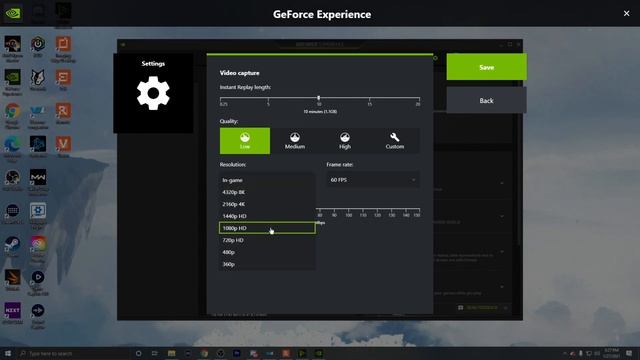Click the taskbar search box
Screen dimensions: 640x360
point(73,353)
